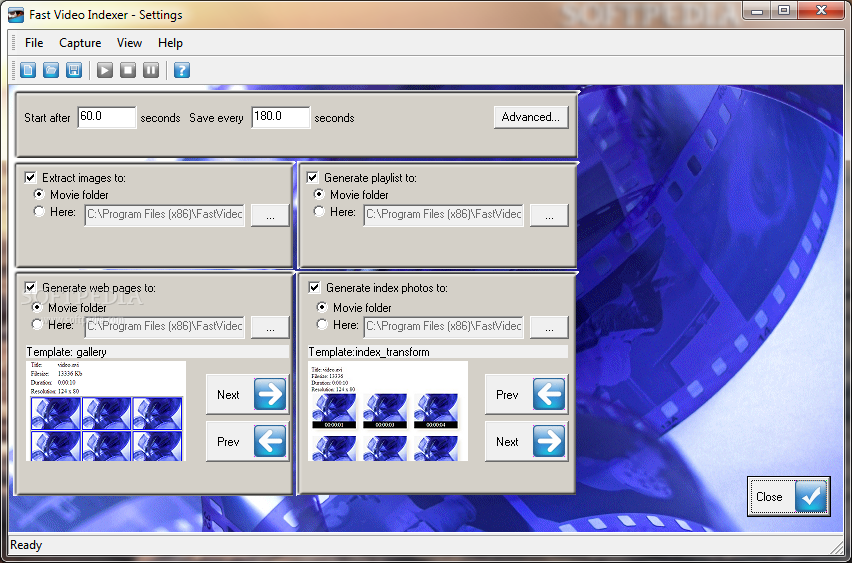The height and width of the screenshot is (563, 852).
Task: Open the Help menu
Action: point(170,43)
